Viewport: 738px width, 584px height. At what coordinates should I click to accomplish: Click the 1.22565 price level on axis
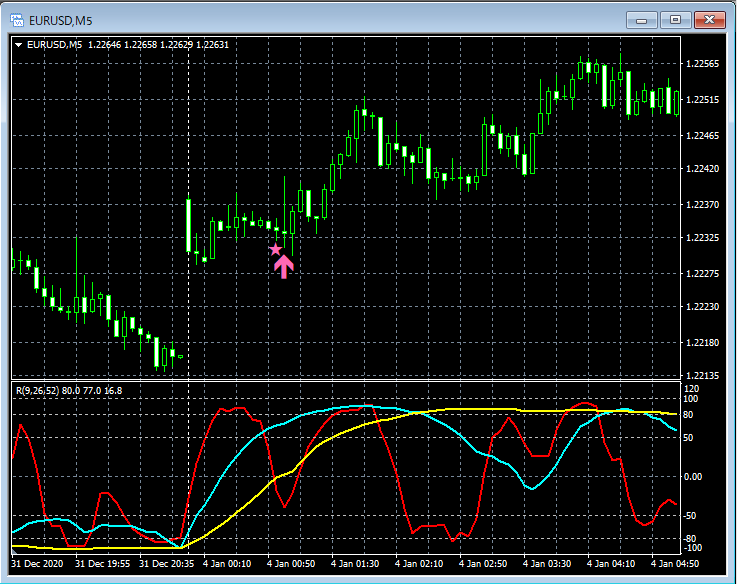click(702, 64)
